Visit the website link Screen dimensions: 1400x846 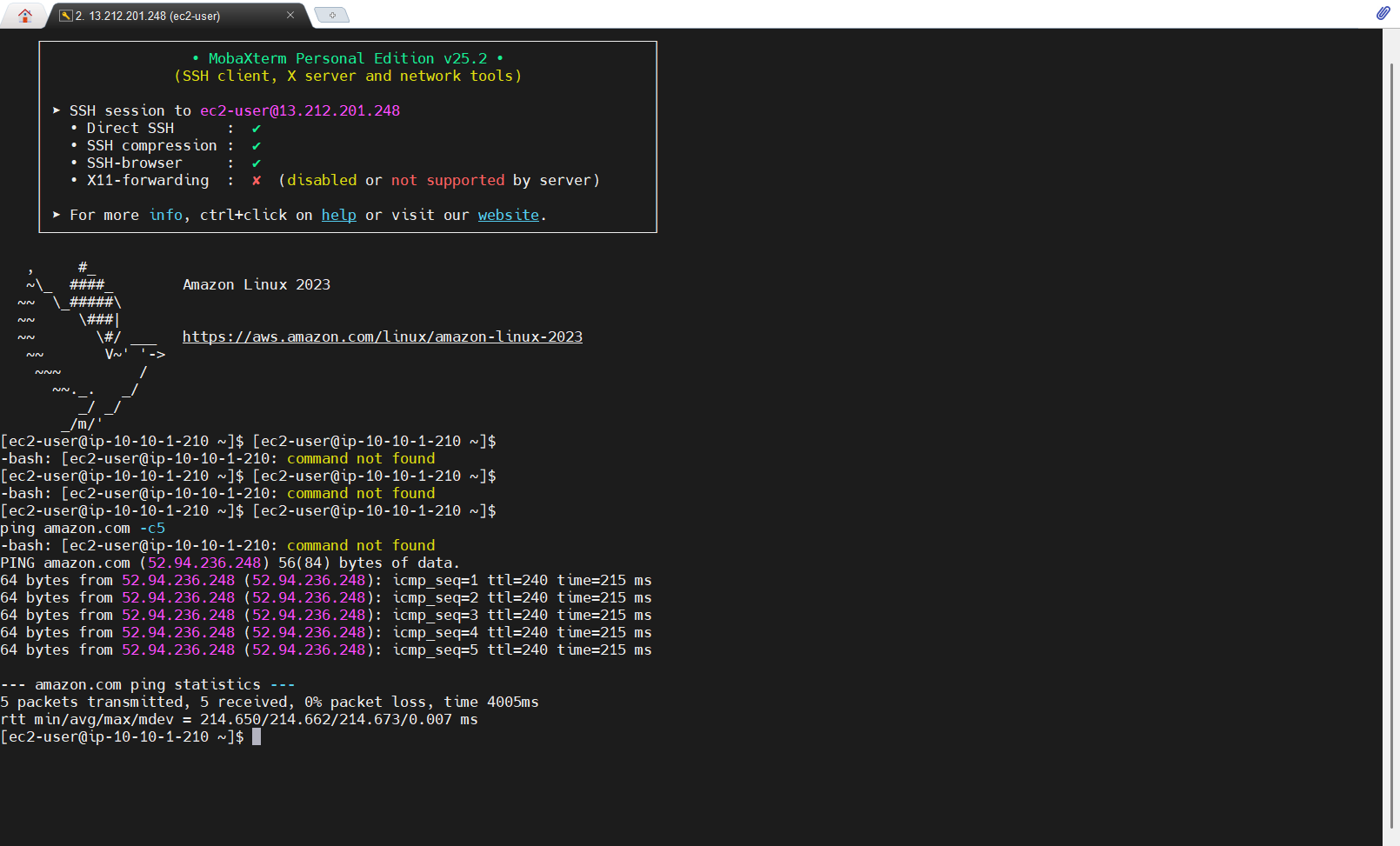tap(508, 215)
